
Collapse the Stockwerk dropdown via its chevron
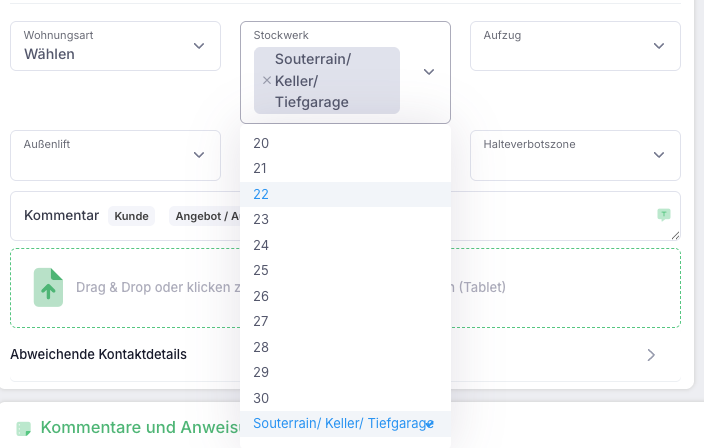429,72
